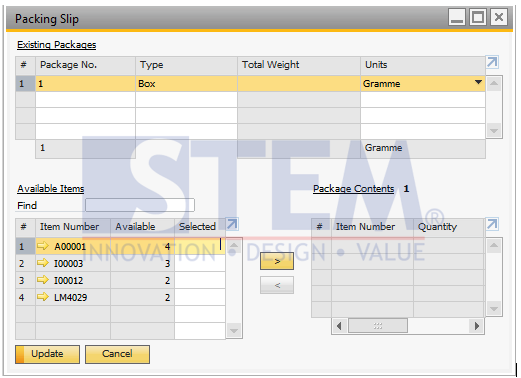
Task: Click the Type column header
Action: 186,65
